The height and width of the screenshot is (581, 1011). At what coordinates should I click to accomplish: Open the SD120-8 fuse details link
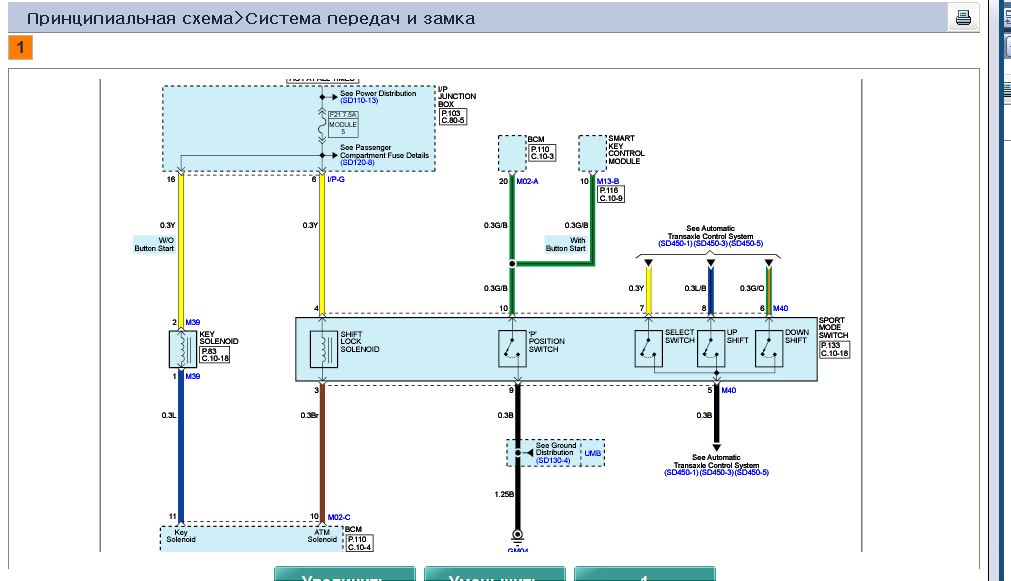(x=357, y=162)
